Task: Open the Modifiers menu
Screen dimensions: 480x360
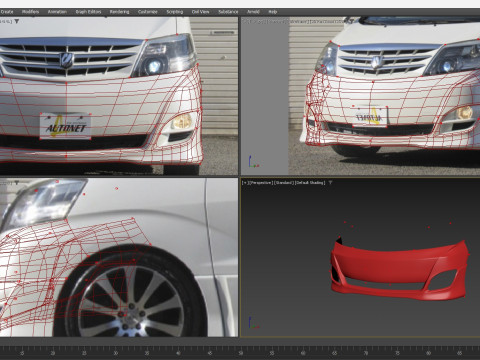Action: point(30,12)
